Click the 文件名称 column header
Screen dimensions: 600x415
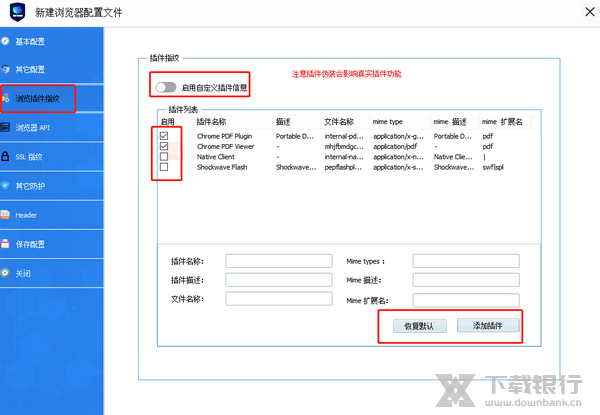(x=339, y=122)
